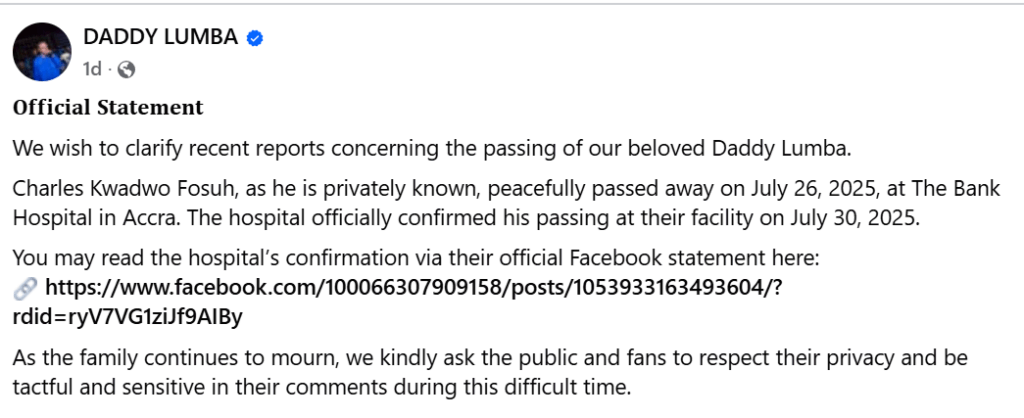Click the globe public audience icon

pos(126,70)
